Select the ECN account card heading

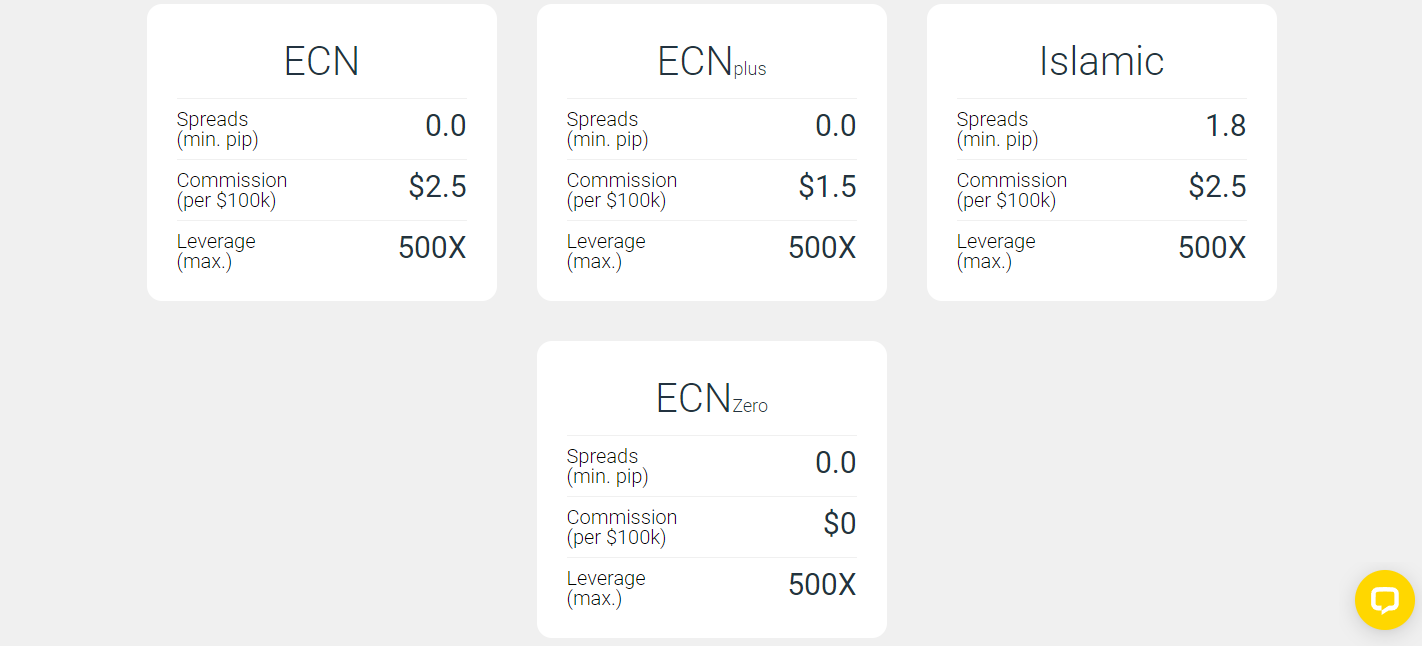pyautogui.click(x=321, y=61)
